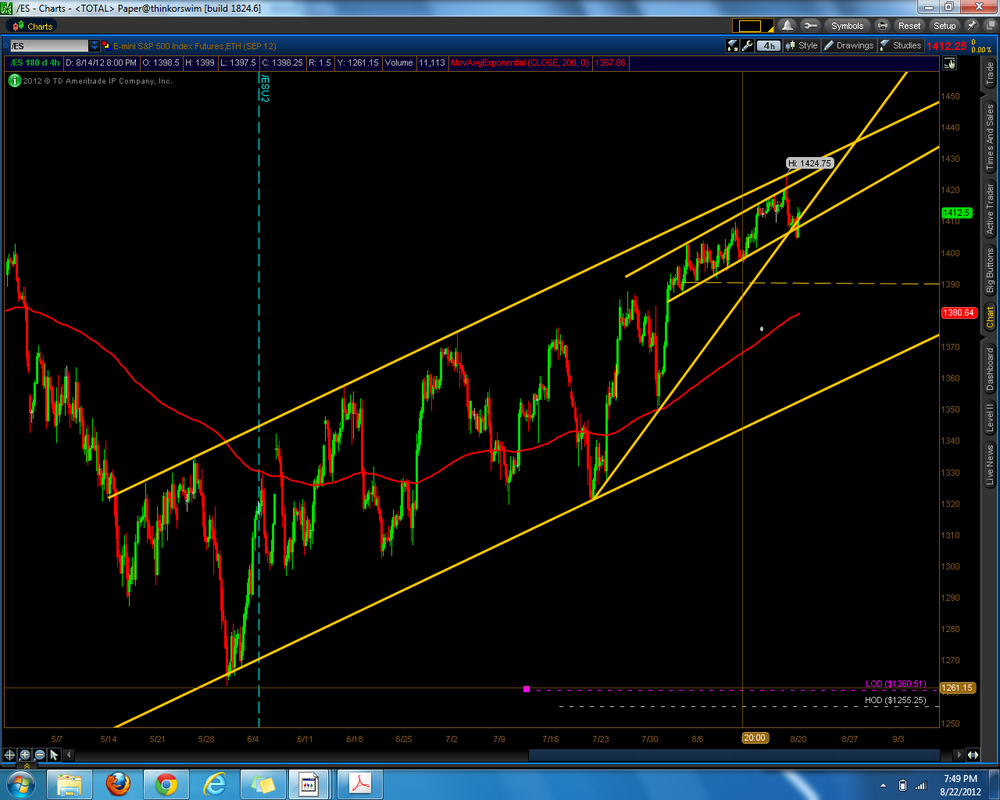The width and height of the screenshot is (1000, 800).
Task: Select the crosshair pan tool
Action: tap(10, 755)
